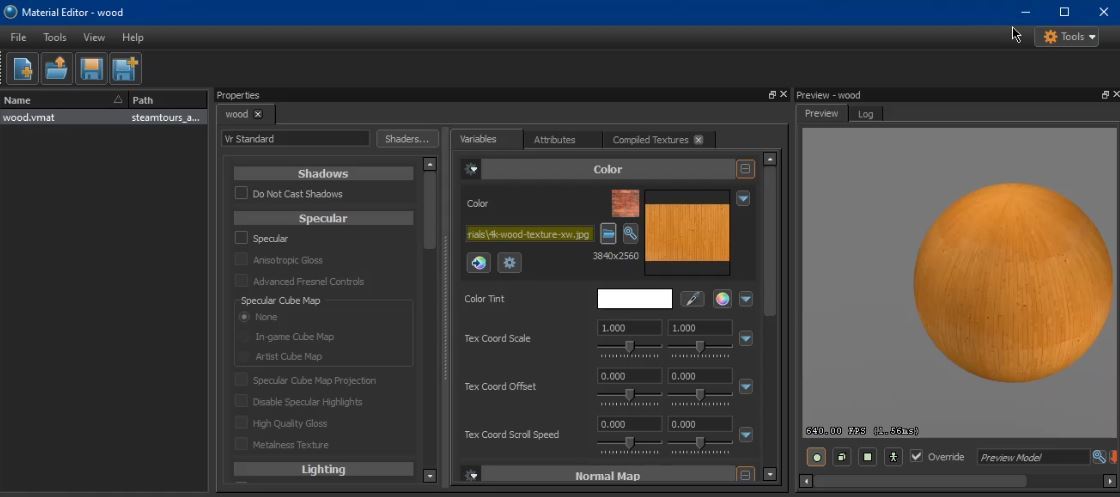Viewport: 1120px width, 497px height.
Task: Collapse the Normal Map section
Action: tap(745, 476)
